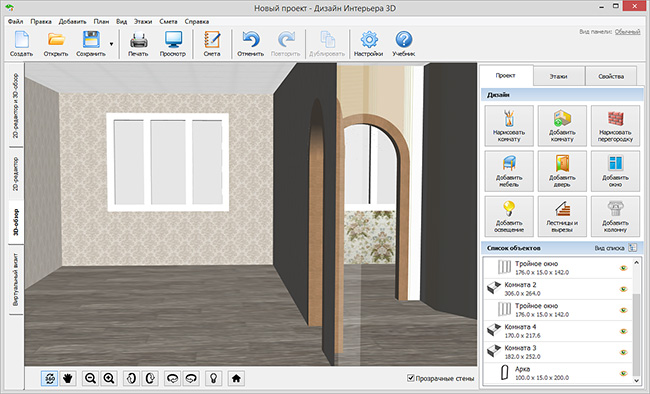The image size is (650, 394).
Task: Click the Добавить окно button
Action: [x=615, y=171]
